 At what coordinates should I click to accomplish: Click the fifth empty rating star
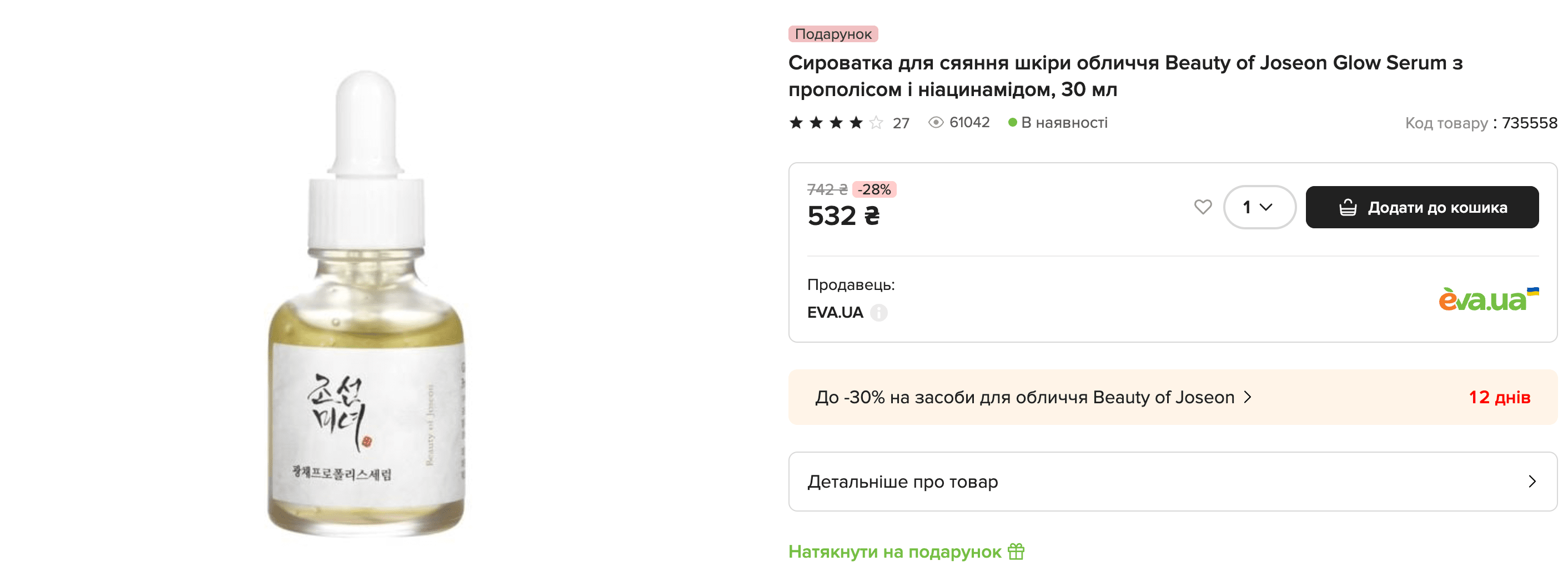click(x=876, y=123)
